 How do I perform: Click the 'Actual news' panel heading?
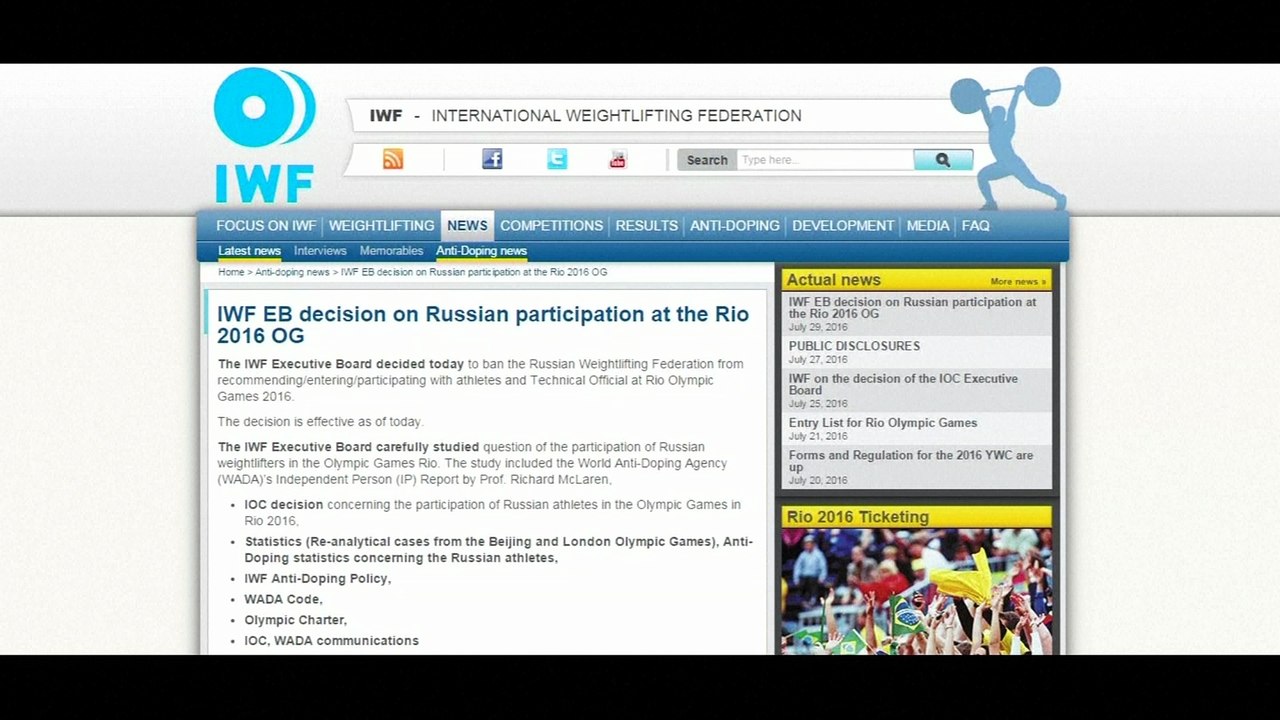[834, 280]
